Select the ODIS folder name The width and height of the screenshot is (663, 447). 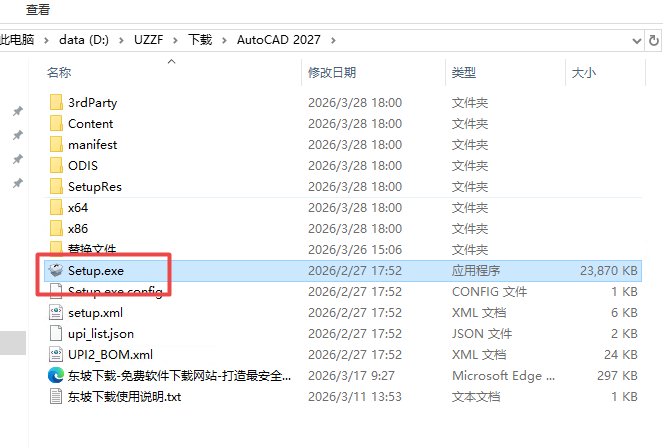click(82, 166)
